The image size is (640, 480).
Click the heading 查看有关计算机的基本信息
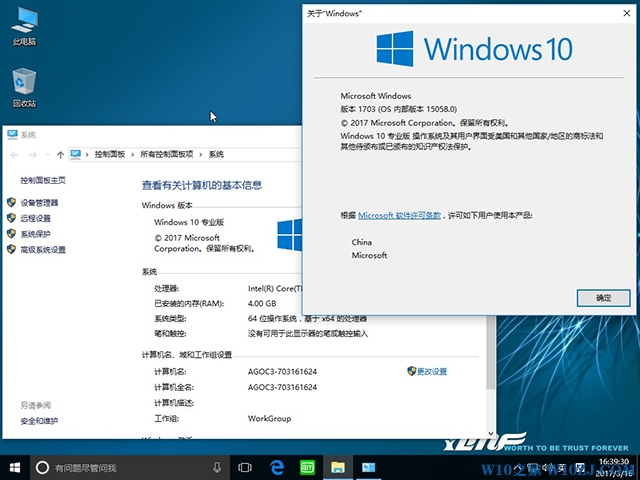click(x=202, y=185)
